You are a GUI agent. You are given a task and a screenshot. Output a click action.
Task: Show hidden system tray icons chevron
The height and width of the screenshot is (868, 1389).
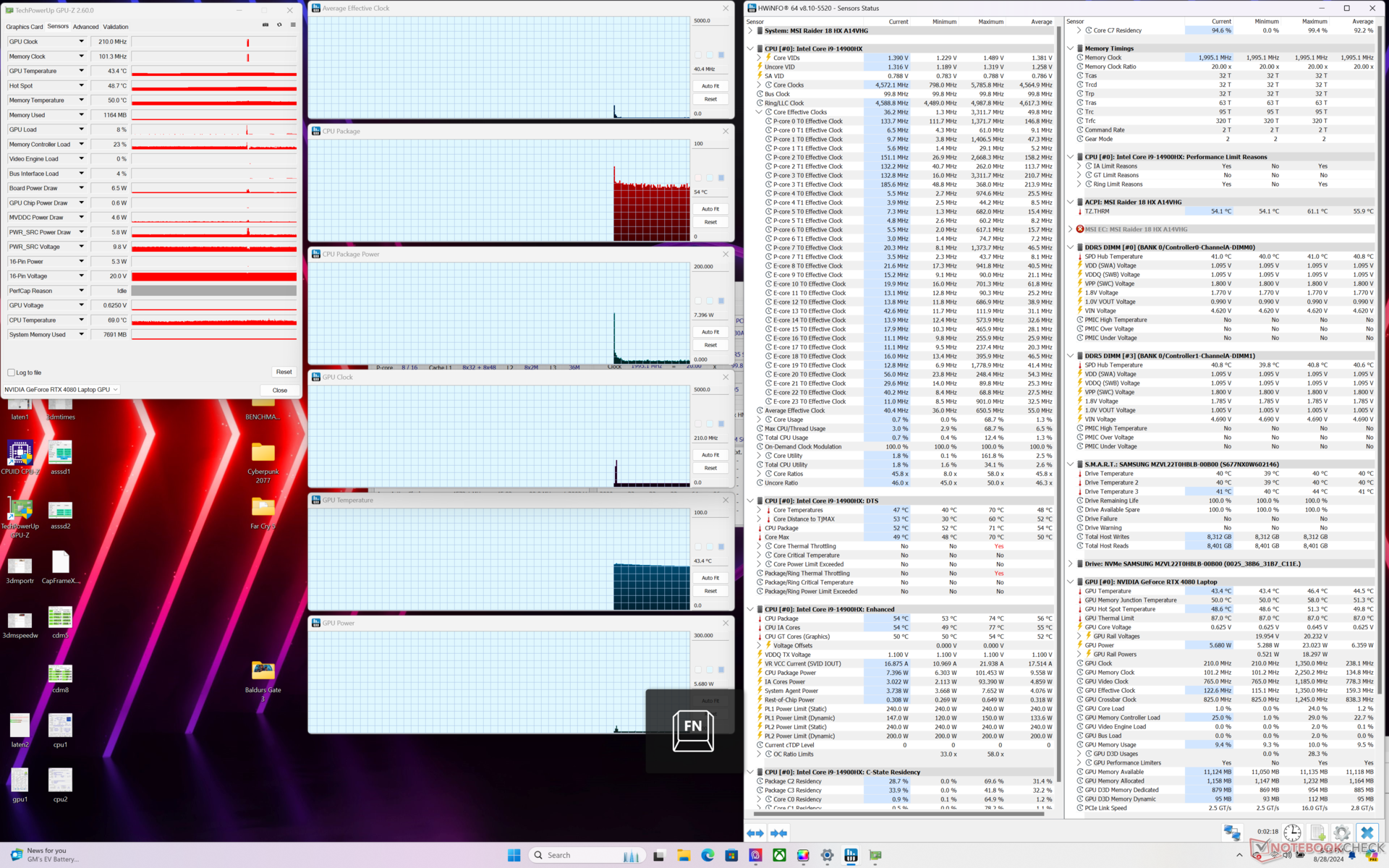tap(1240, 856)
